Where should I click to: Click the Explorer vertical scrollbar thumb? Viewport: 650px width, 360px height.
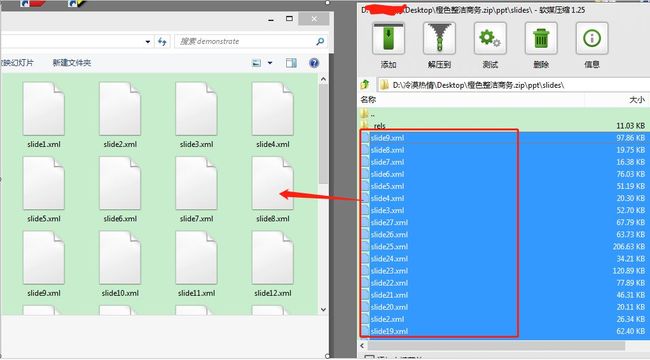(323, 134)
